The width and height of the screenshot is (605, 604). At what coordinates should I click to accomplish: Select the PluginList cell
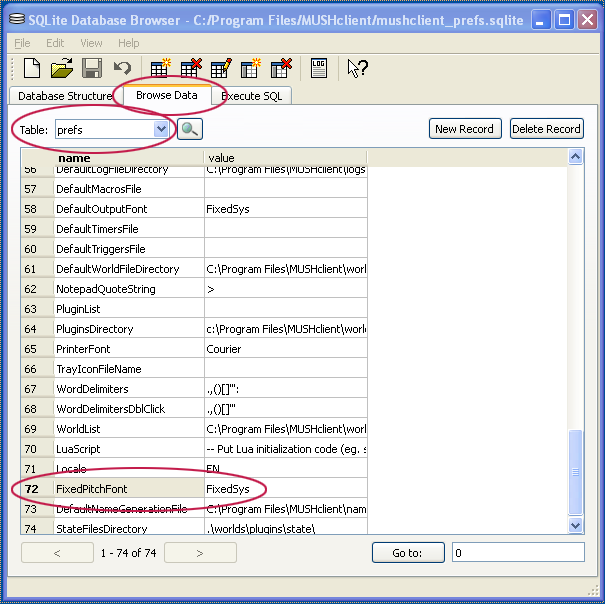[129, 309]
